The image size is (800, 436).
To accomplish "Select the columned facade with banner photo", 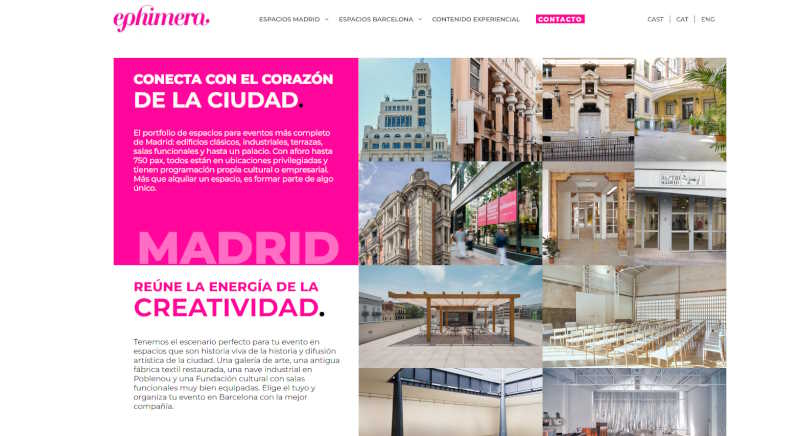I will [496, 110].
